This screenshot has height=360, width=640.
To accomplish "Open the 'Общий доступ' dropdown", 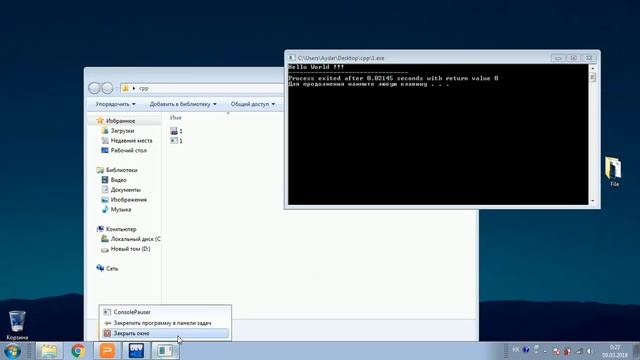I will (253, 104).
